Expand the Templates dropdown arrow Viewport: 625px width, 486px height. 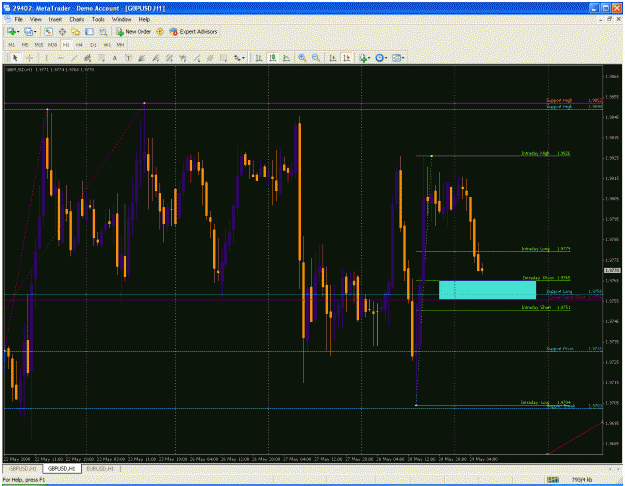tap(403, 59)
